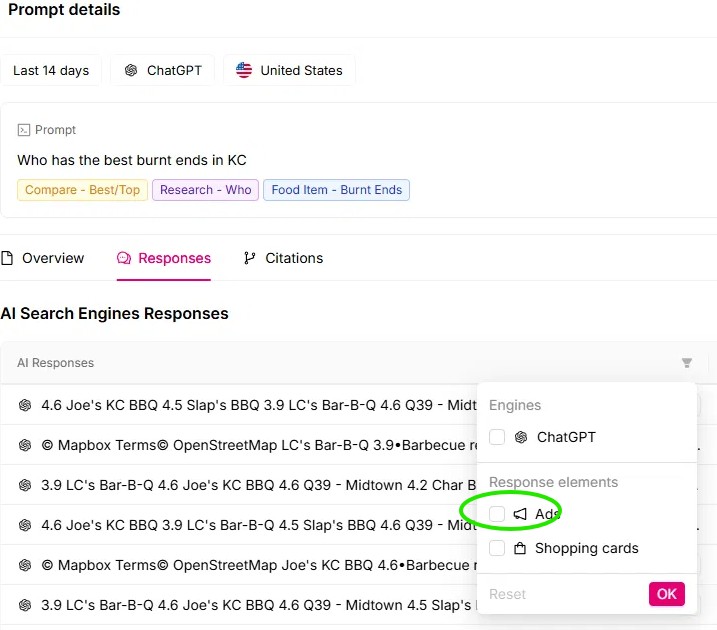
Task: Open the Citations tab
Action: (x=283, y=258)
